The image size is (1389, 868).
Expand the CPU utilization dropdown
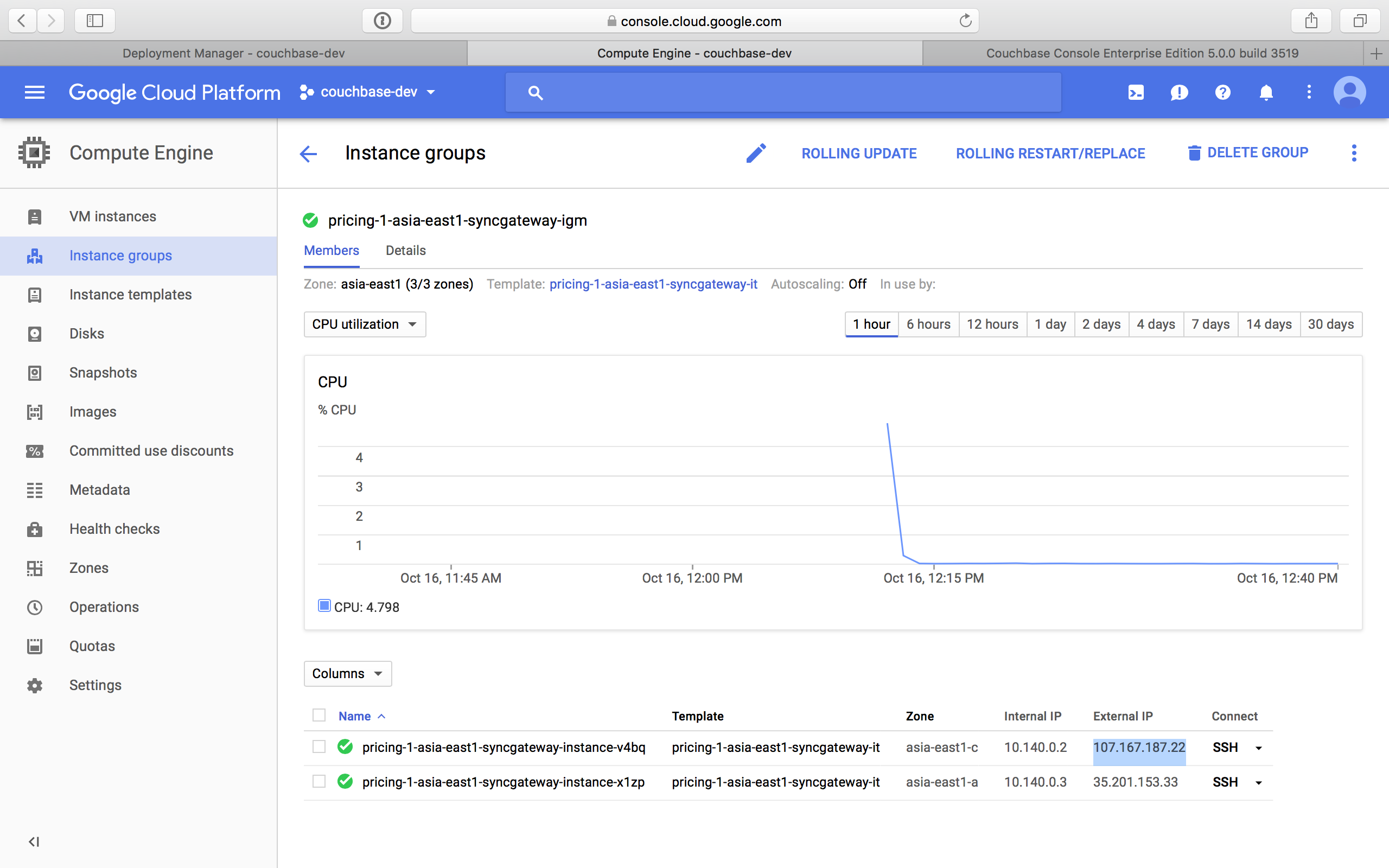pyautogui.click(x=363, y=324)
